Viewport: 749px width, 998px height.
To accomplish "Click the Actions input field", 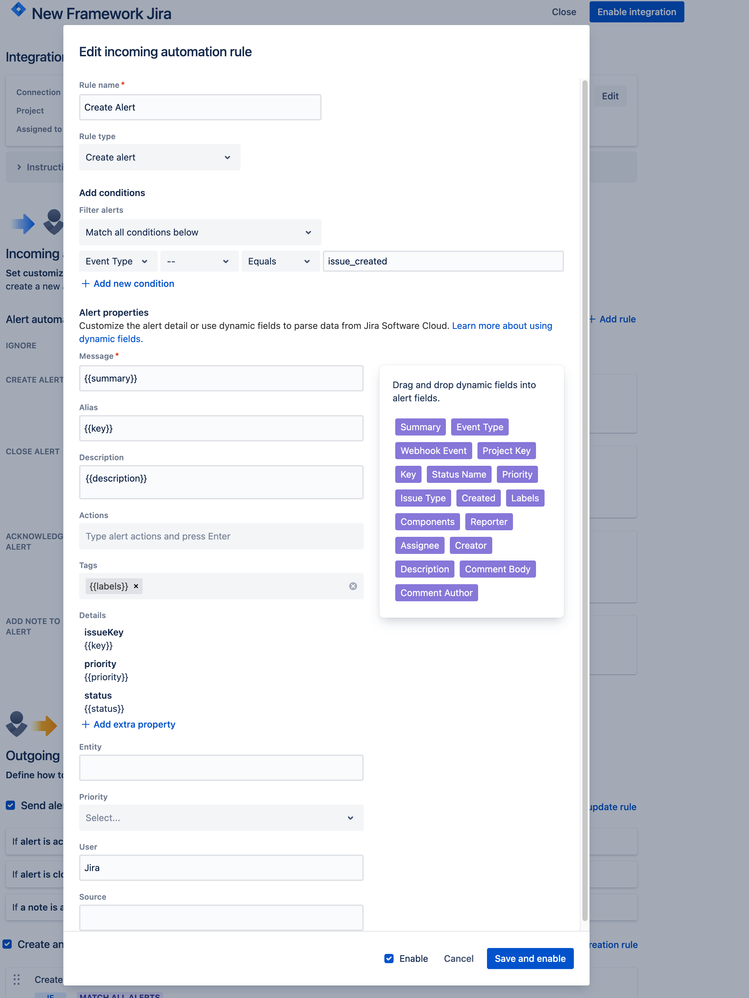I will [221, 536].
